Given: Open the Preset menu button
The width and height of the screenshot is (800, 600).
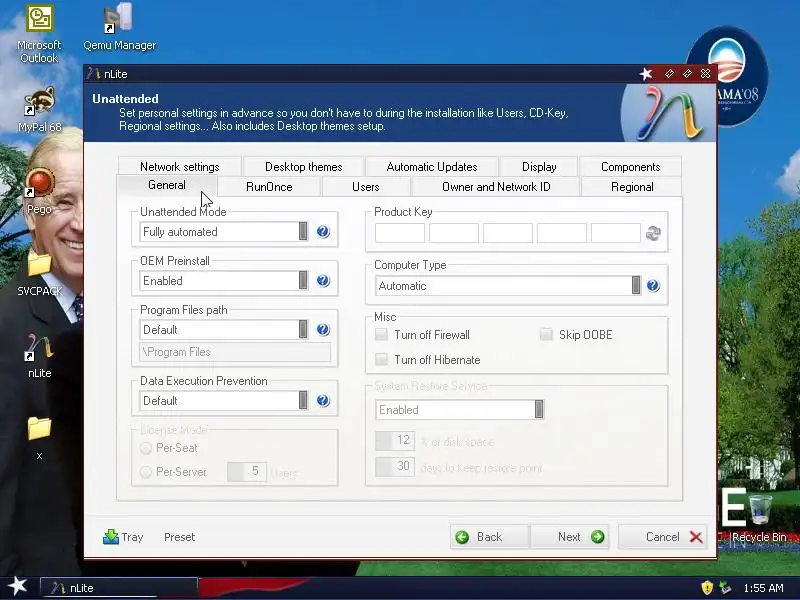Looking at the screenshot, I should point(180,537).
